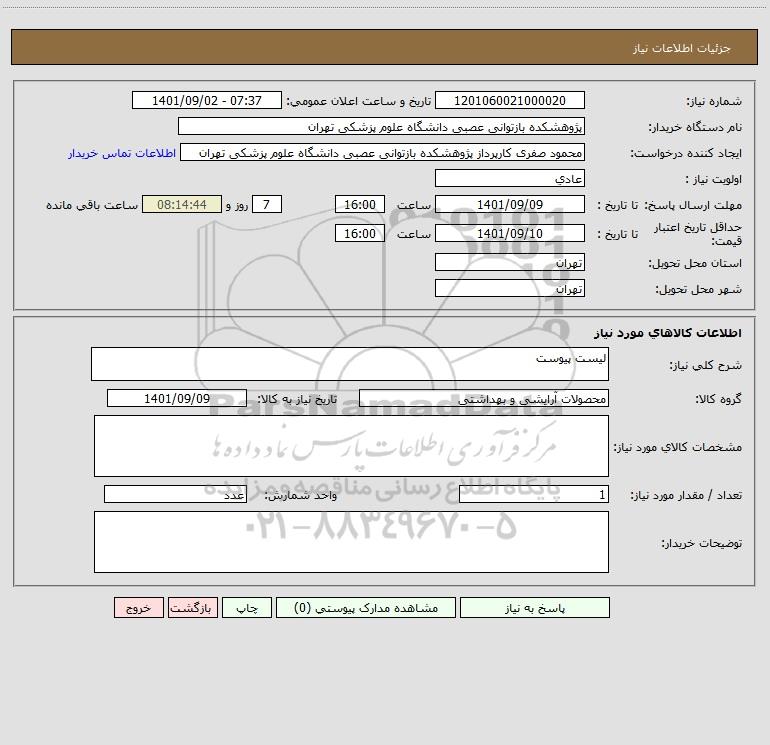Click the unit of measure field 'عدد'
This screenshot has width=770, height=745.
[x=175, y=494]
